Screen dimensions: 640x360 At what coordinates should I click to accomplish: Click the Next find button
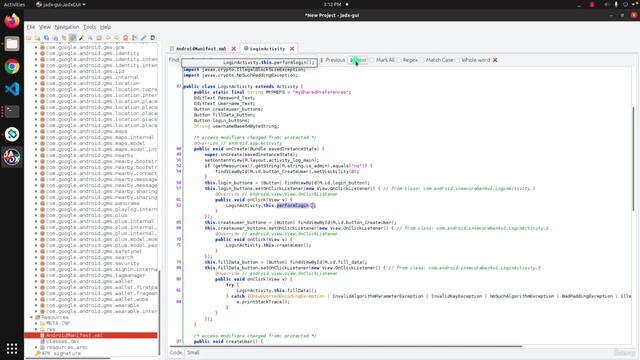pos(358,60)
